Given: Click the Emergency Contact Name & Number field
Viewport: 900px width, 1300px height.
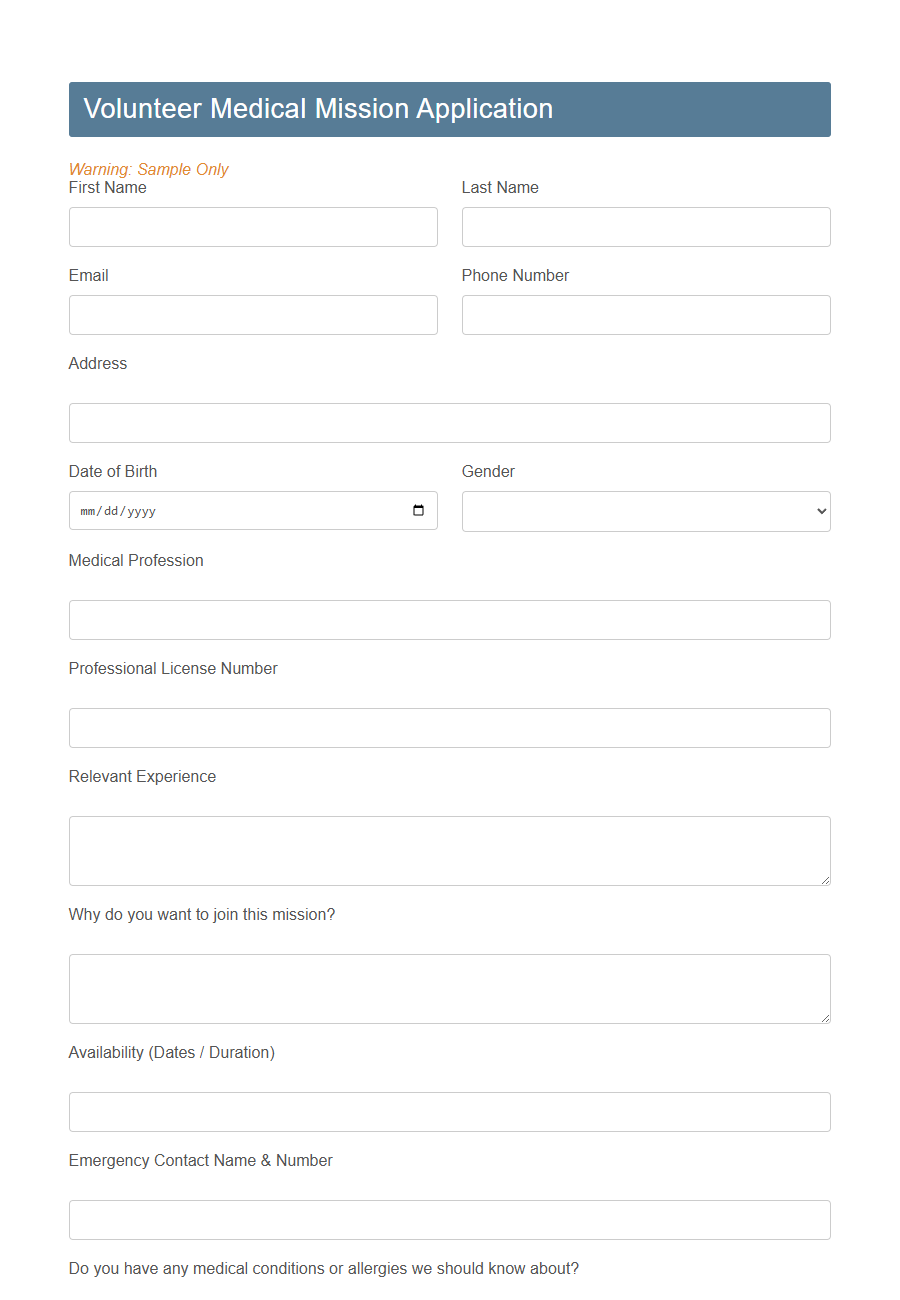Looking at the screenshot, I should tap(449, 1219).
